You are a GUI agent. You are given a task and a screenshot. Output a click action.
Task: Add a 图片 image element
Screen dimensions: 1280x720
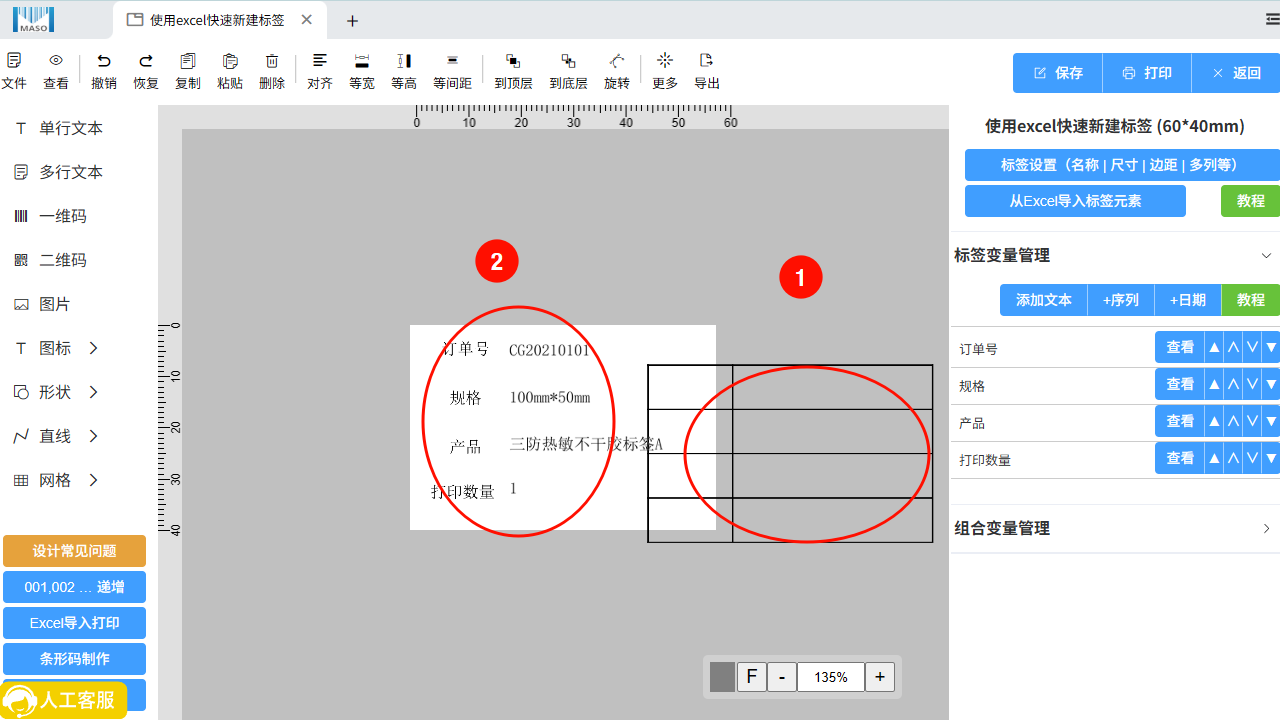click(x=44, y=304)
